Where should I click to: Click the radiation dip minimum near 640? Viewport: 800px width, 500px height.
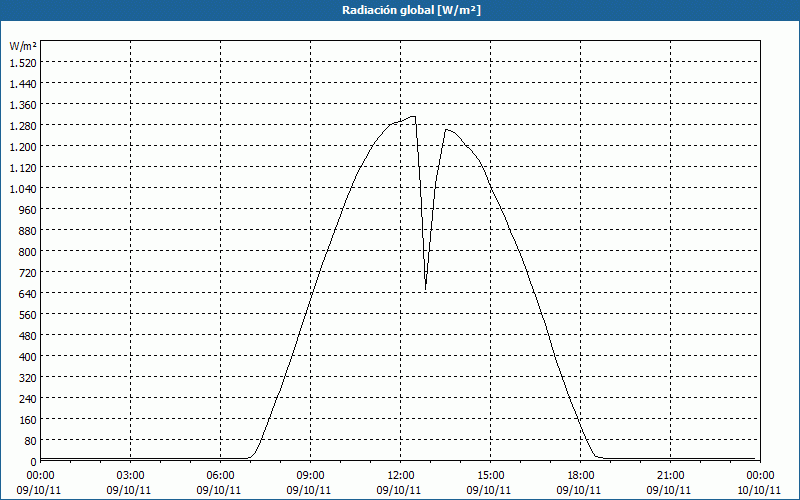click(426, 289)
